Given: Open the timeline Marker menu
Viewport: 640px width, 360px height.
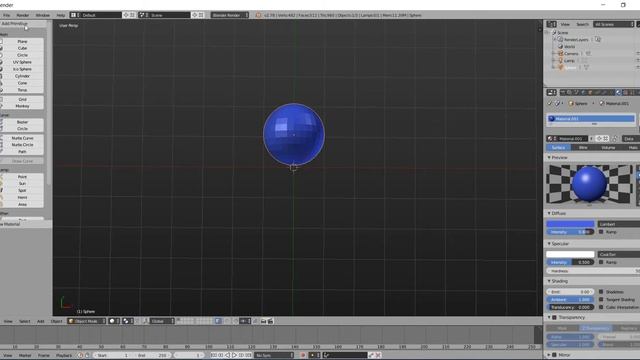Looking at the screenshot, I should [25, 356].
